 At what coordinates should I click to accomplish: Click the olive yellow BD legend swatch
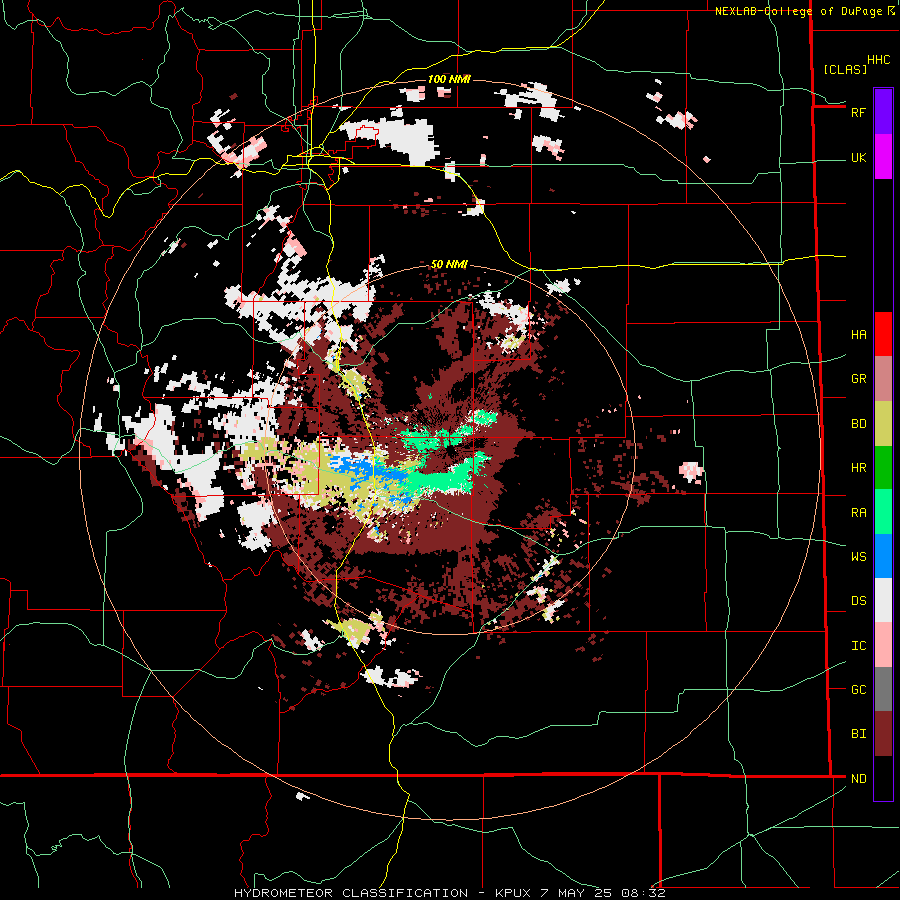coord(883,424)
